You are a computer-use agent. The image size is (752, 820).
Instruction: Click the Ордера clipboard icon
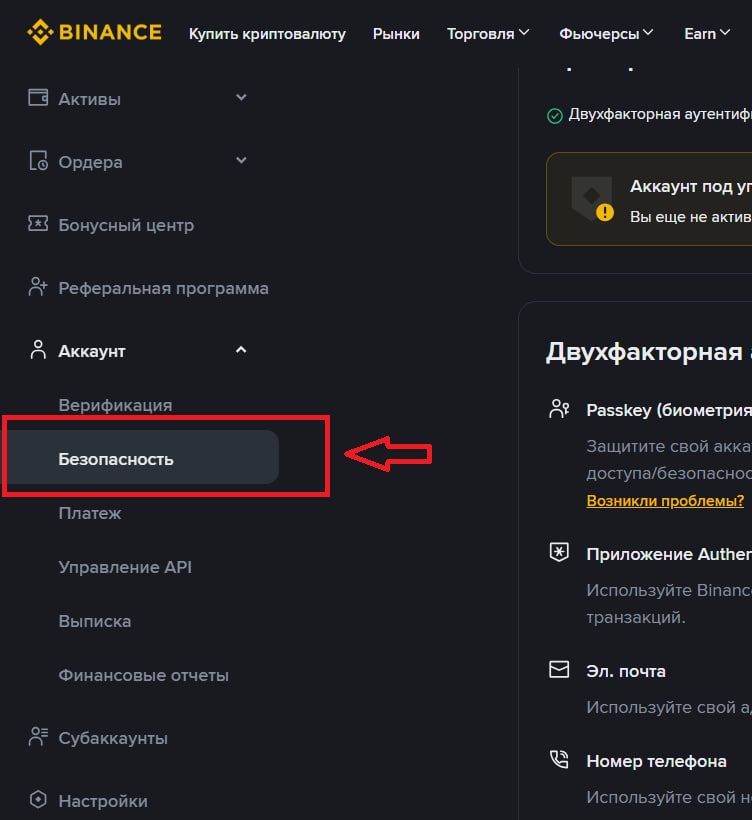pyautogui.click(x=39, y=161)
